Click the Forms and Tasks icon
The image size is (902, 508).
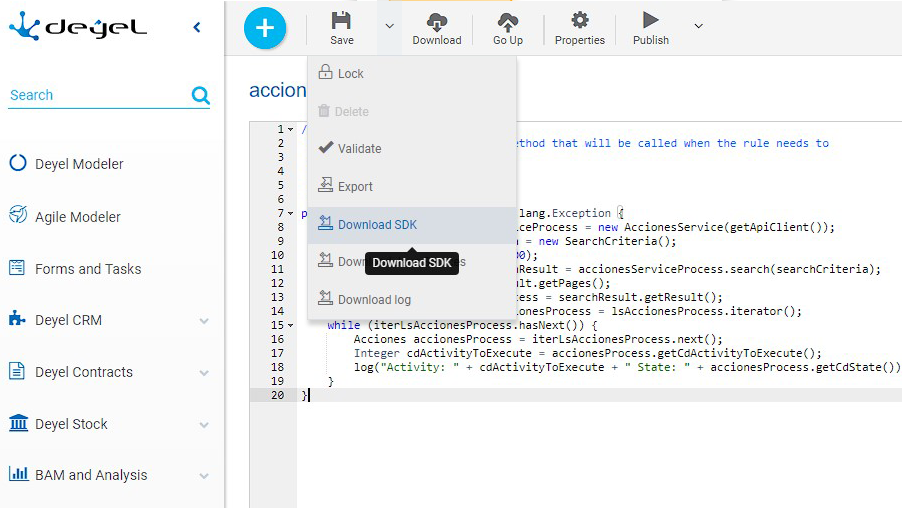17,268
